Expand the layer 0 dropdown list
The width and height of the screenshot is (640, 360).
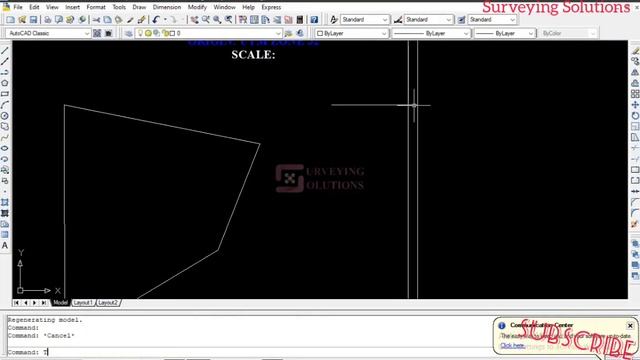(278, 33)
